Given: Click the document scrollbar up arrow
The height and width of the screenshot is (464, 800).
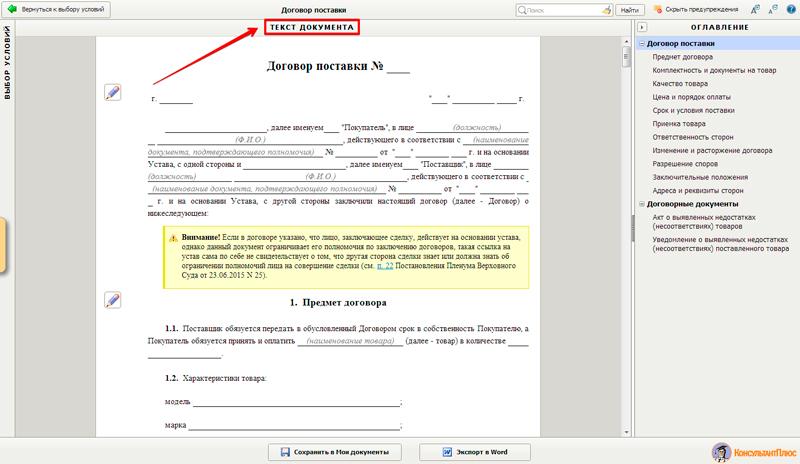Looking at the screenshot, I should tap(627, 41).
